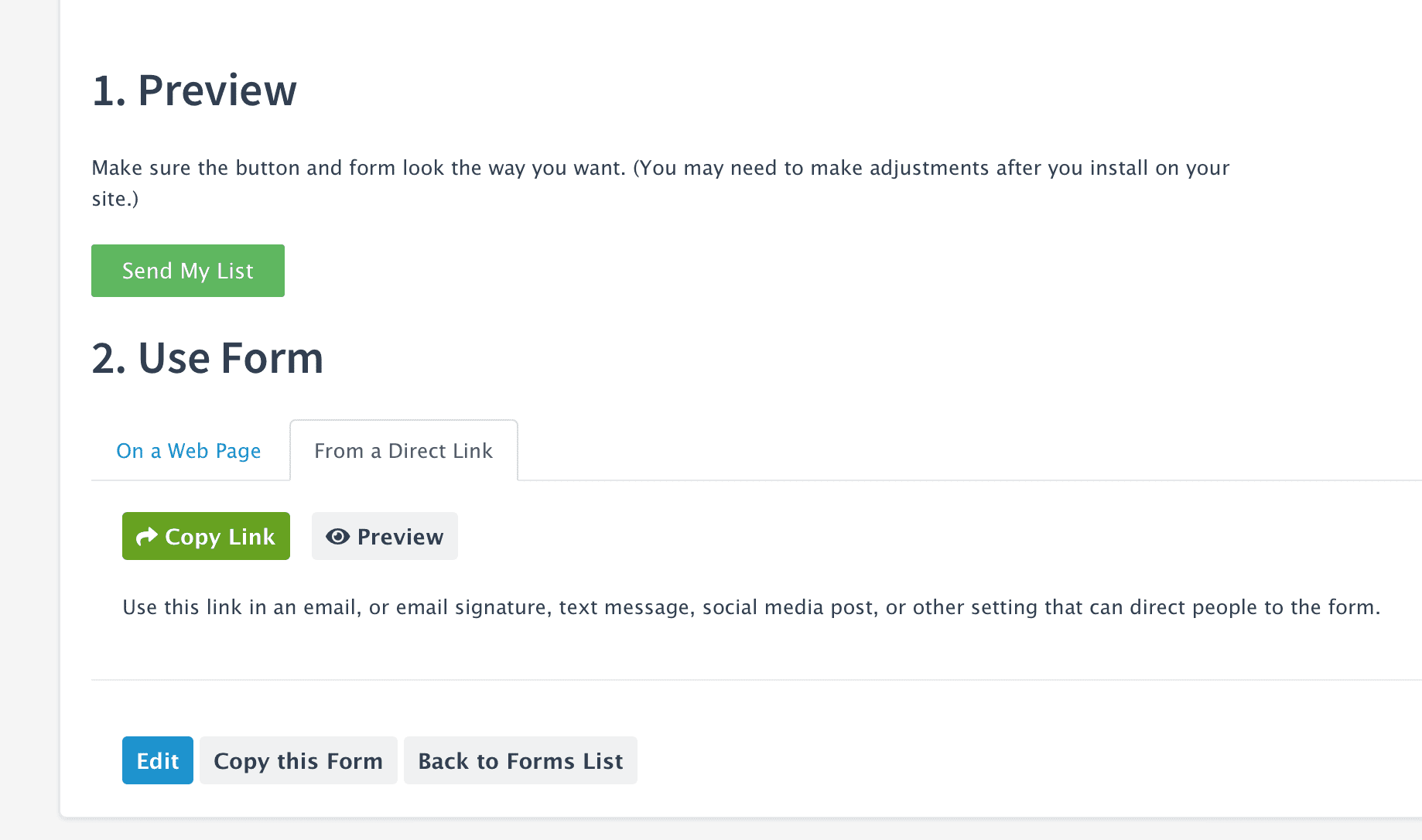This screenshot has width=1422, height=840.
Task: Click the "1. Preview" section heading
Action: 194,90
